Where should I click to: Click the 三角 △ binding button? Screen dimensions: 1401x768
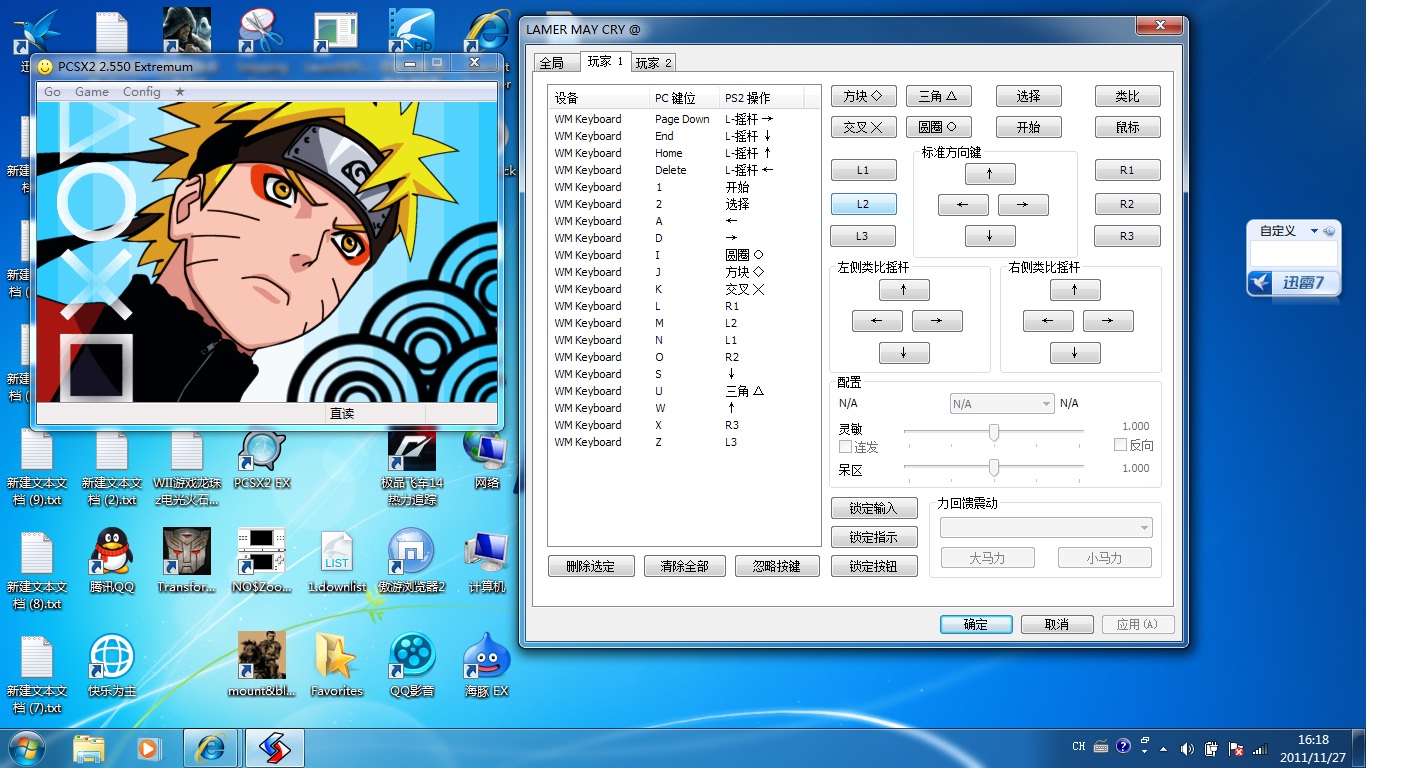(938, 96)
